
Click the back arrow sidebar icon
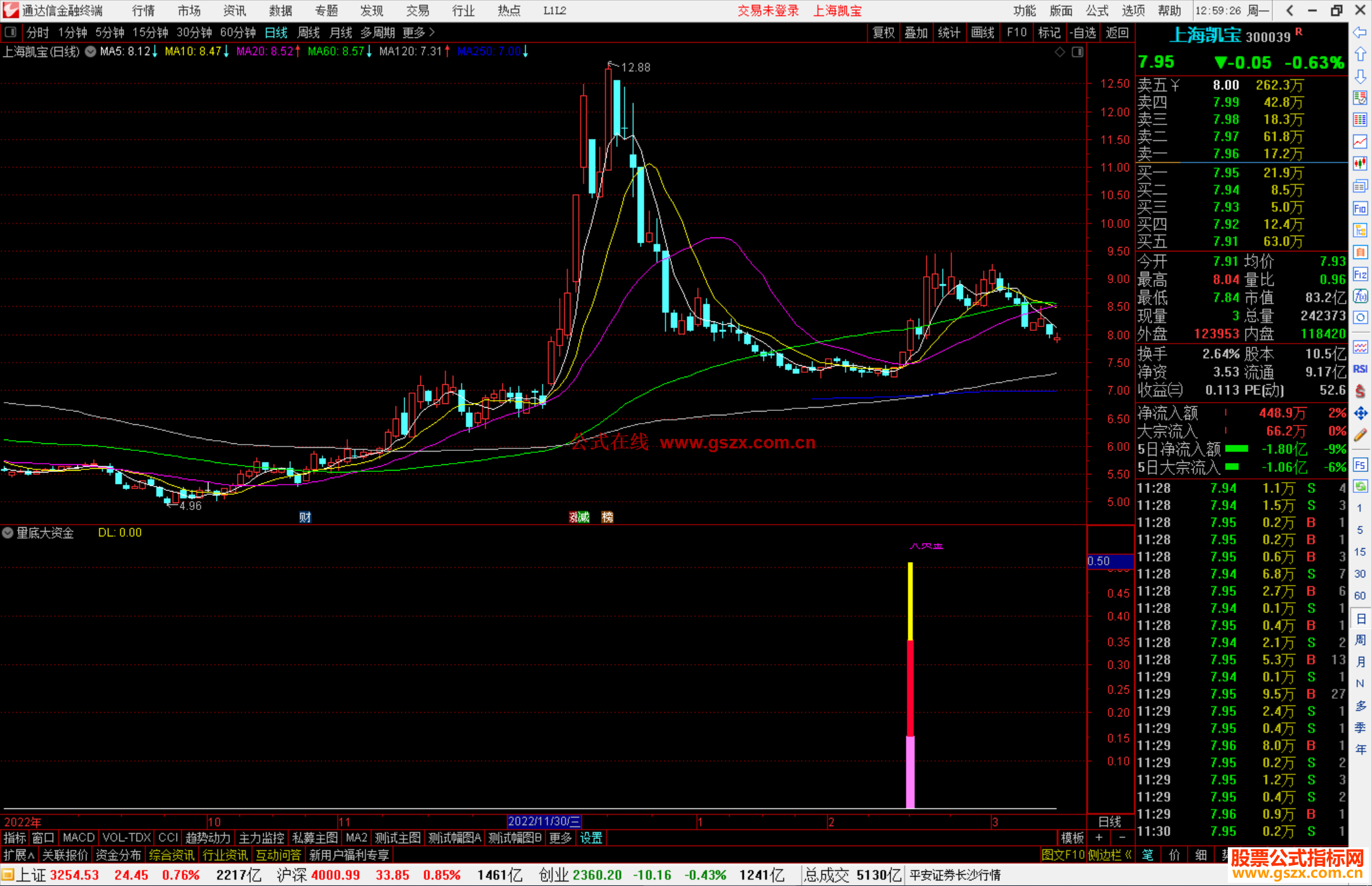[1360, 32]
